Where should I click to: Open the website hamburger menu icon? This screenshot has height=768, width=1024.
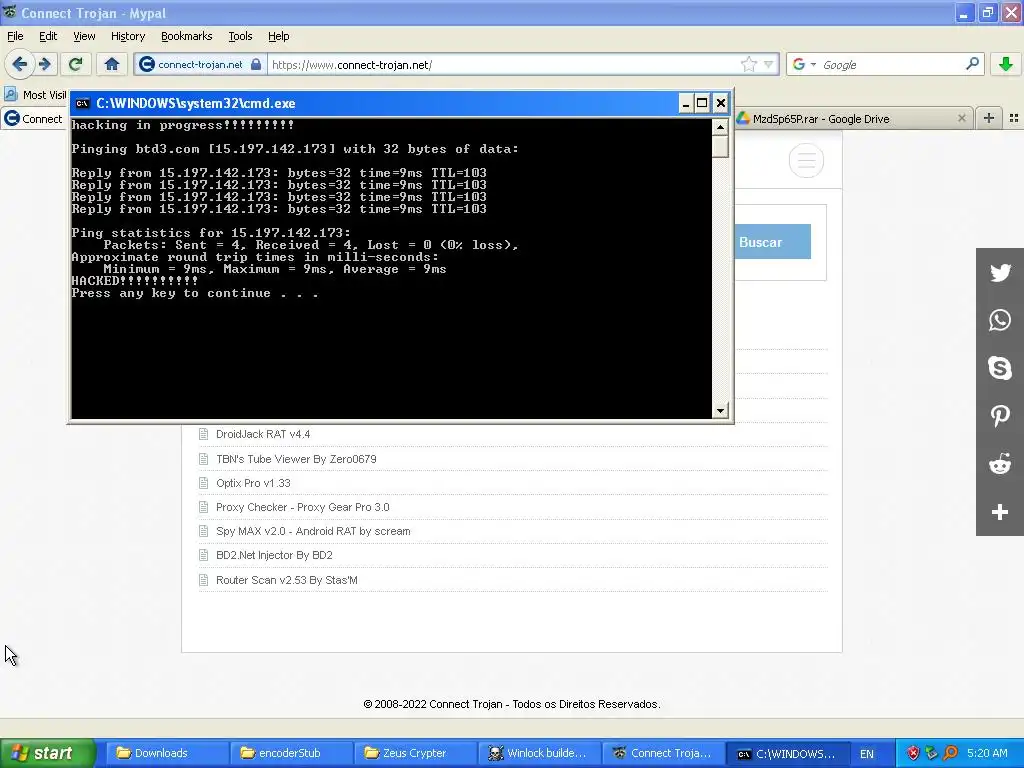[807, 161]
